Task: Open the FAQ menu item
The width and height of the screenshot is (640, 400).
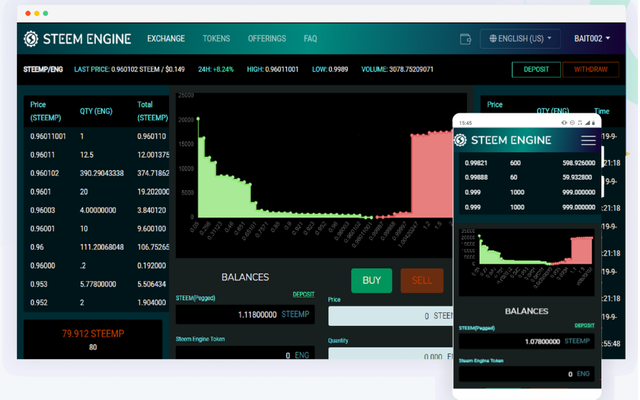Action: pos(310,39)
